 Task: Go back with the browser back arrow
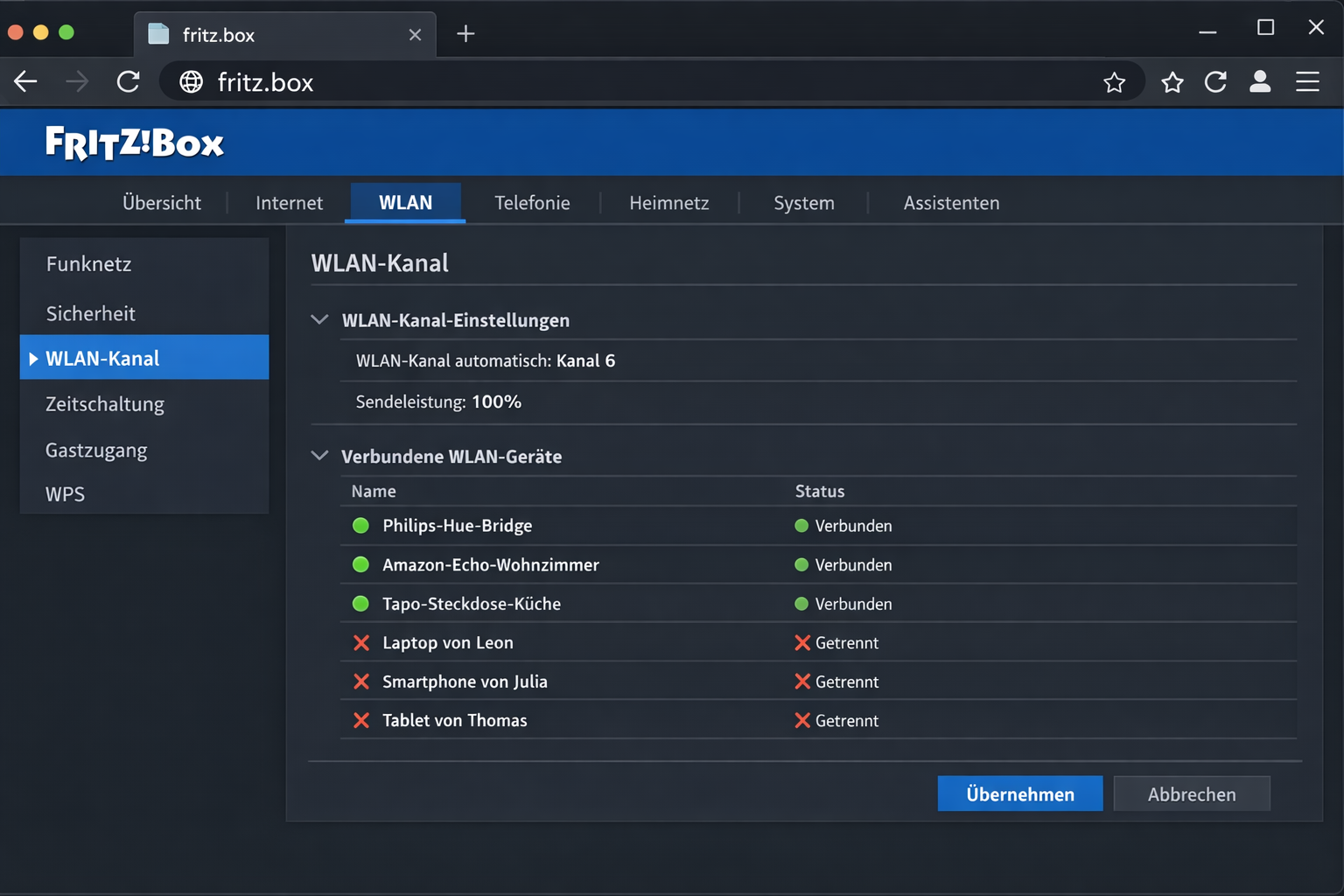(25, 82)
